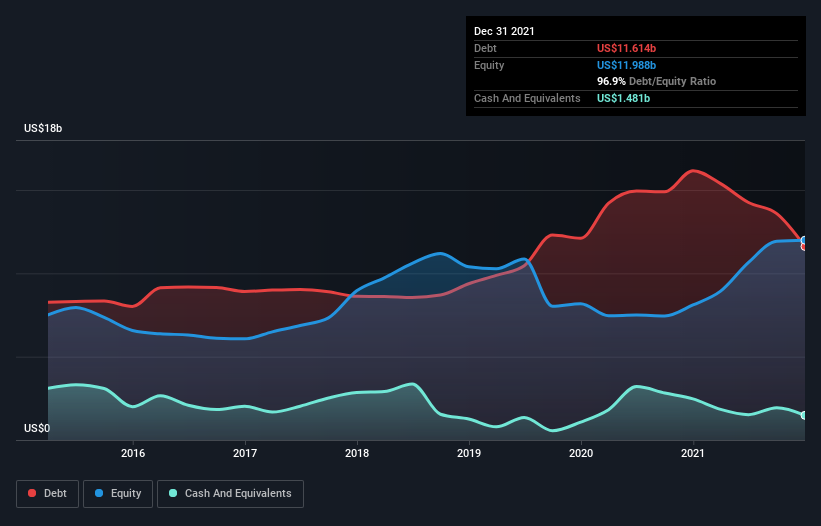Click the US$18b axis label
This screenshot has width=821, height=526.
(43, 128)
